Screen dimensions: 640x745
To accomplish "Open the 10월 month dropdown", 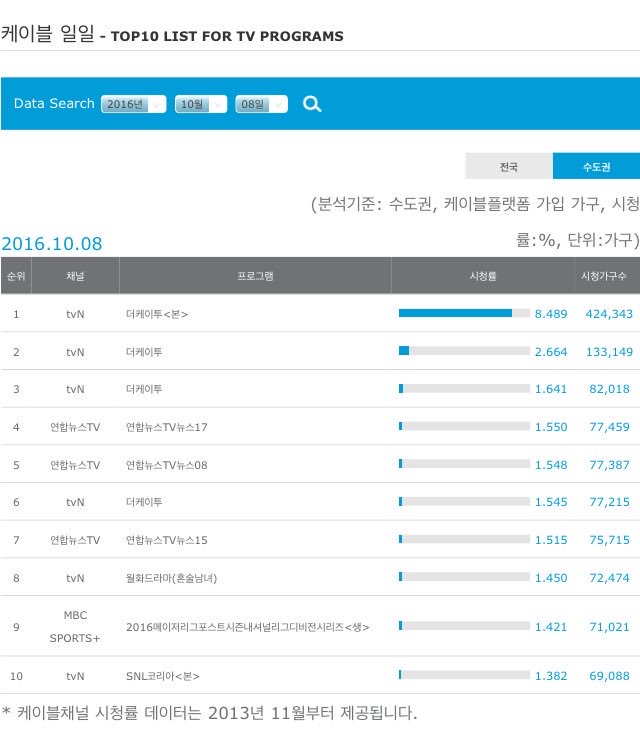I will 201,104.
